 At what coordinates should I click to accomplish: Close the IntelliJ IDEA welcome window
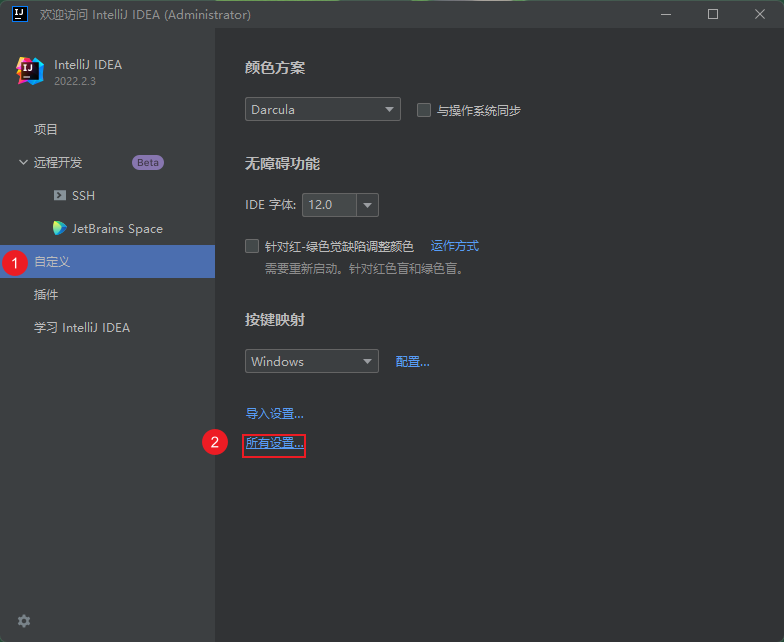coord(760,14)
